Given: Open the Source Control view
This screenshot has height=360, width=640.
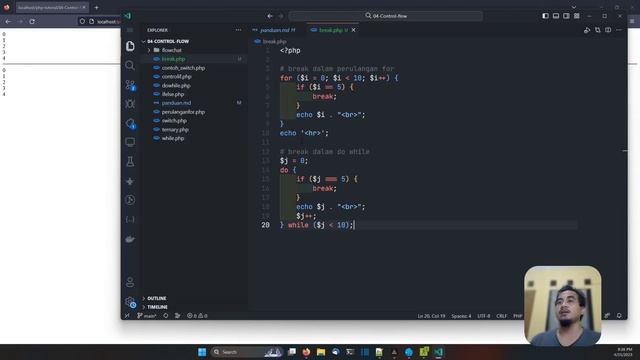Looking at the screenshot, I should point(130,85).
